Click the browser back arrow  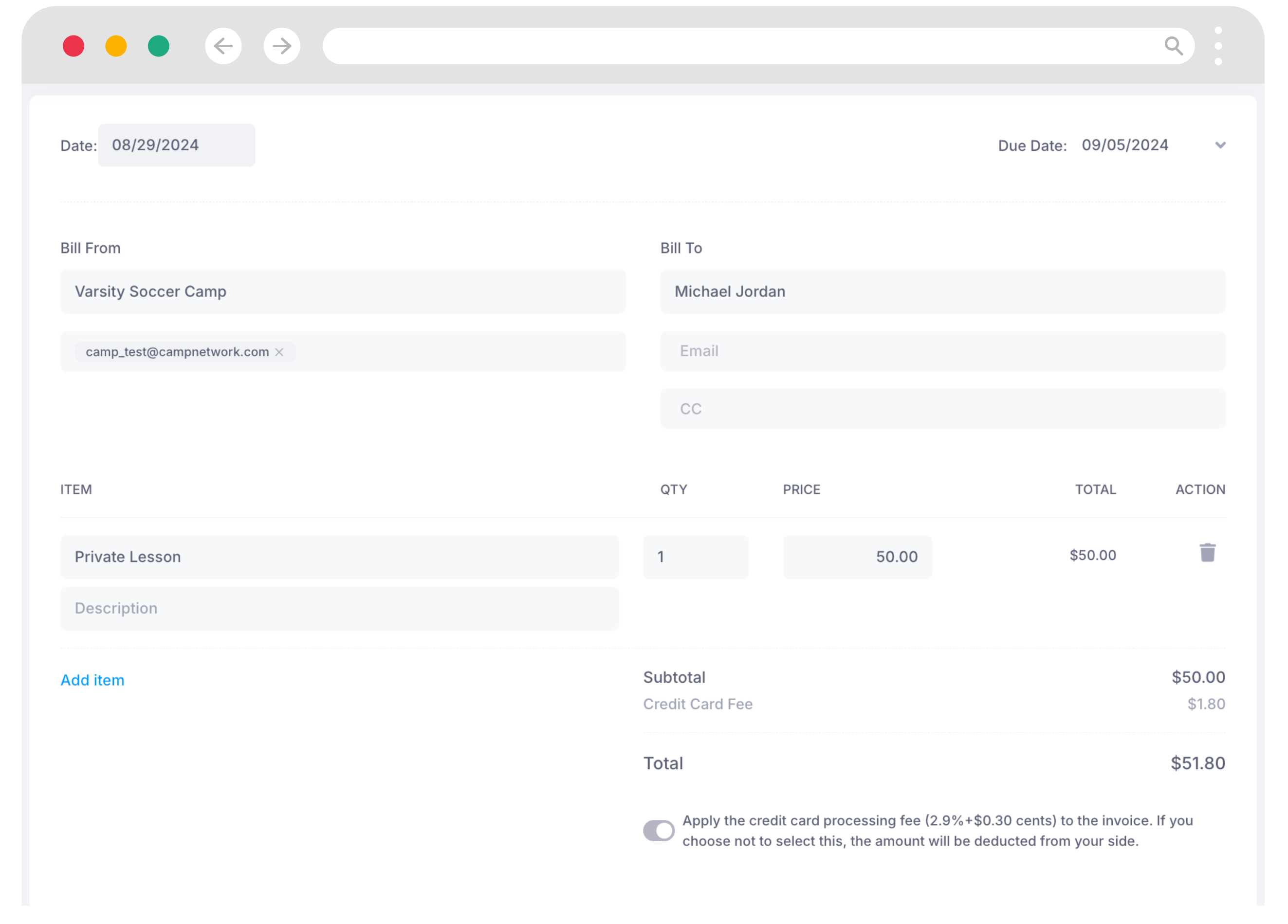click(223, 46)
